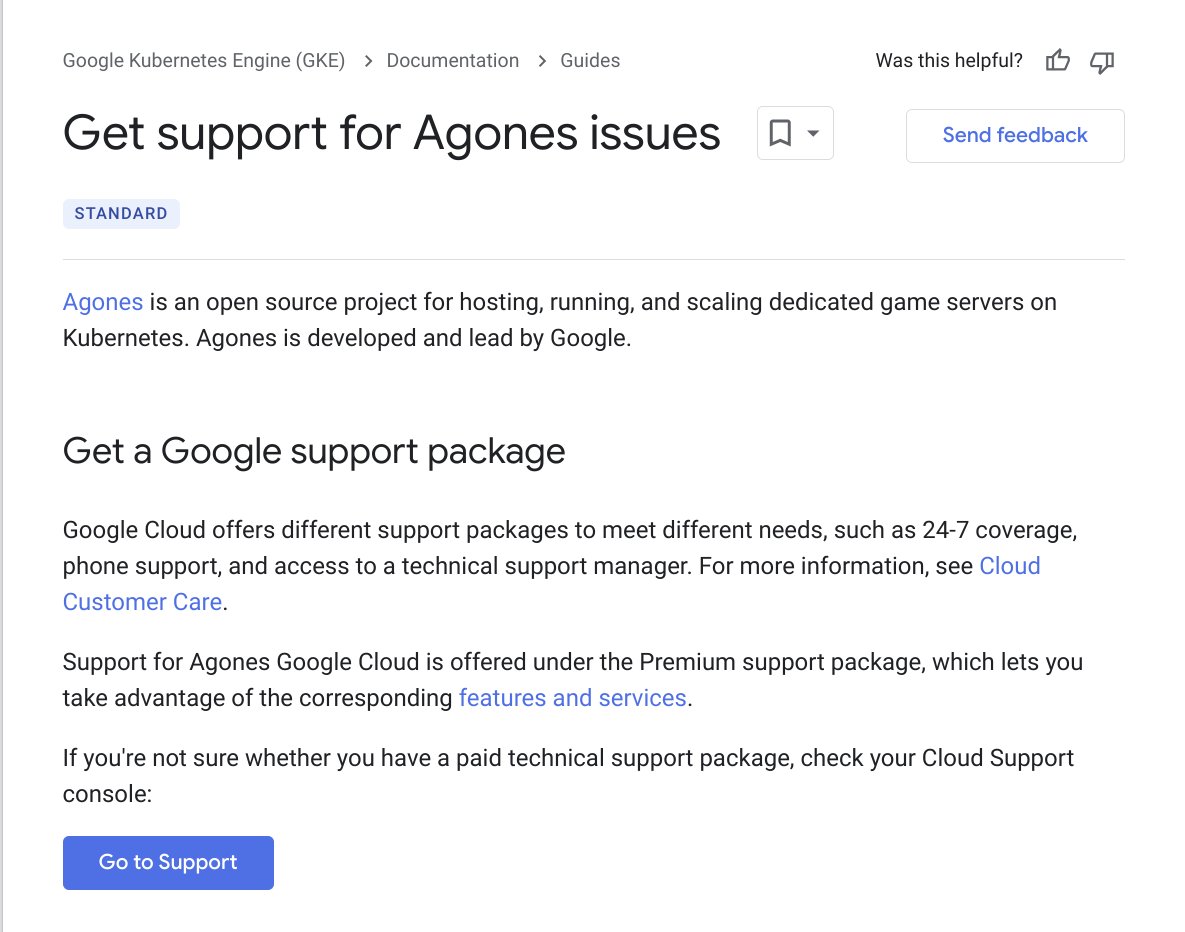Click the Send feedback button
1185x932 pixels.
1014,135
